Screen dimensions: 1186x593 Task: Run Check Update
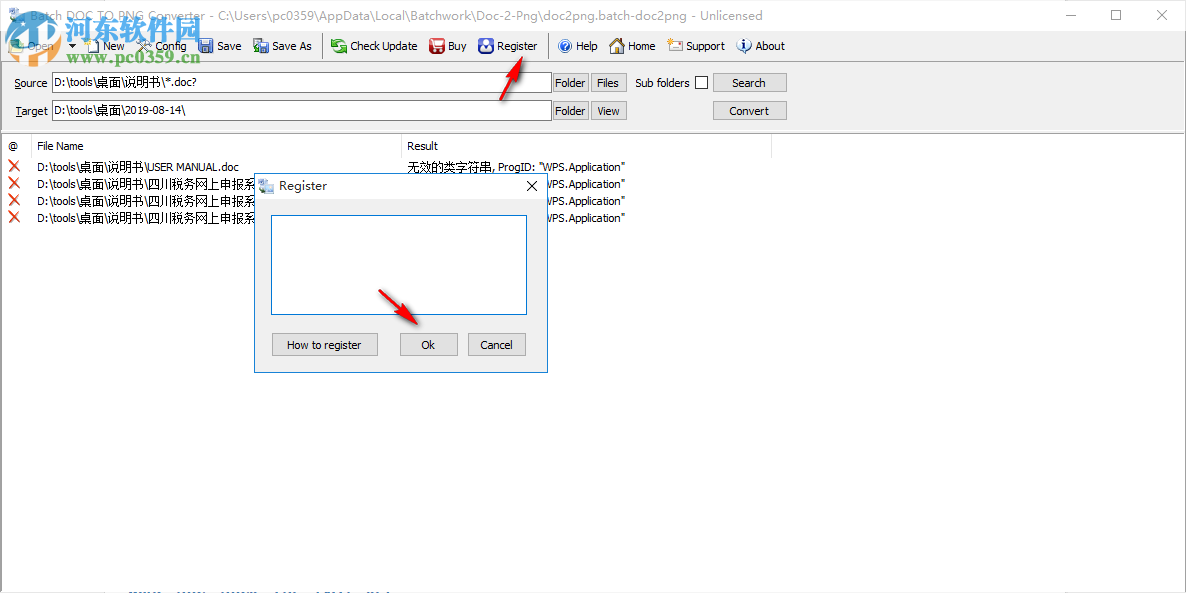point(373,45)
